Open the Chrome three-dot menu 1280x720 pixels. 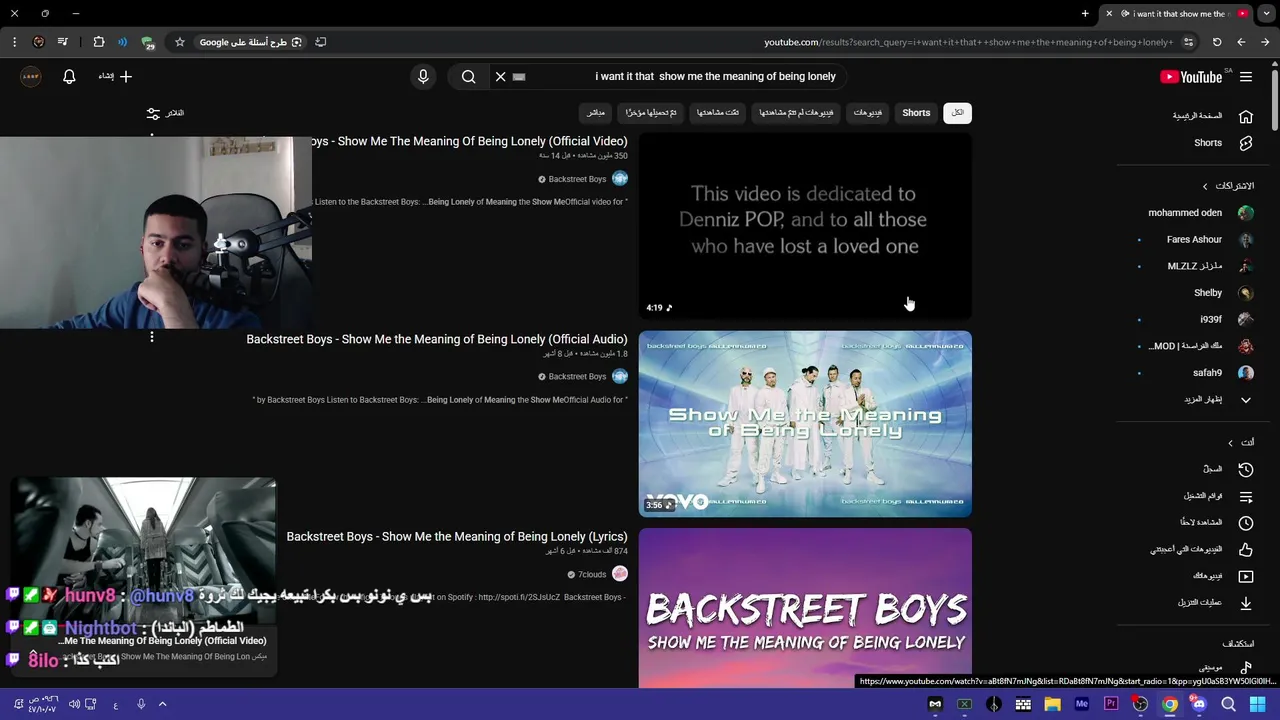(14, 42)
